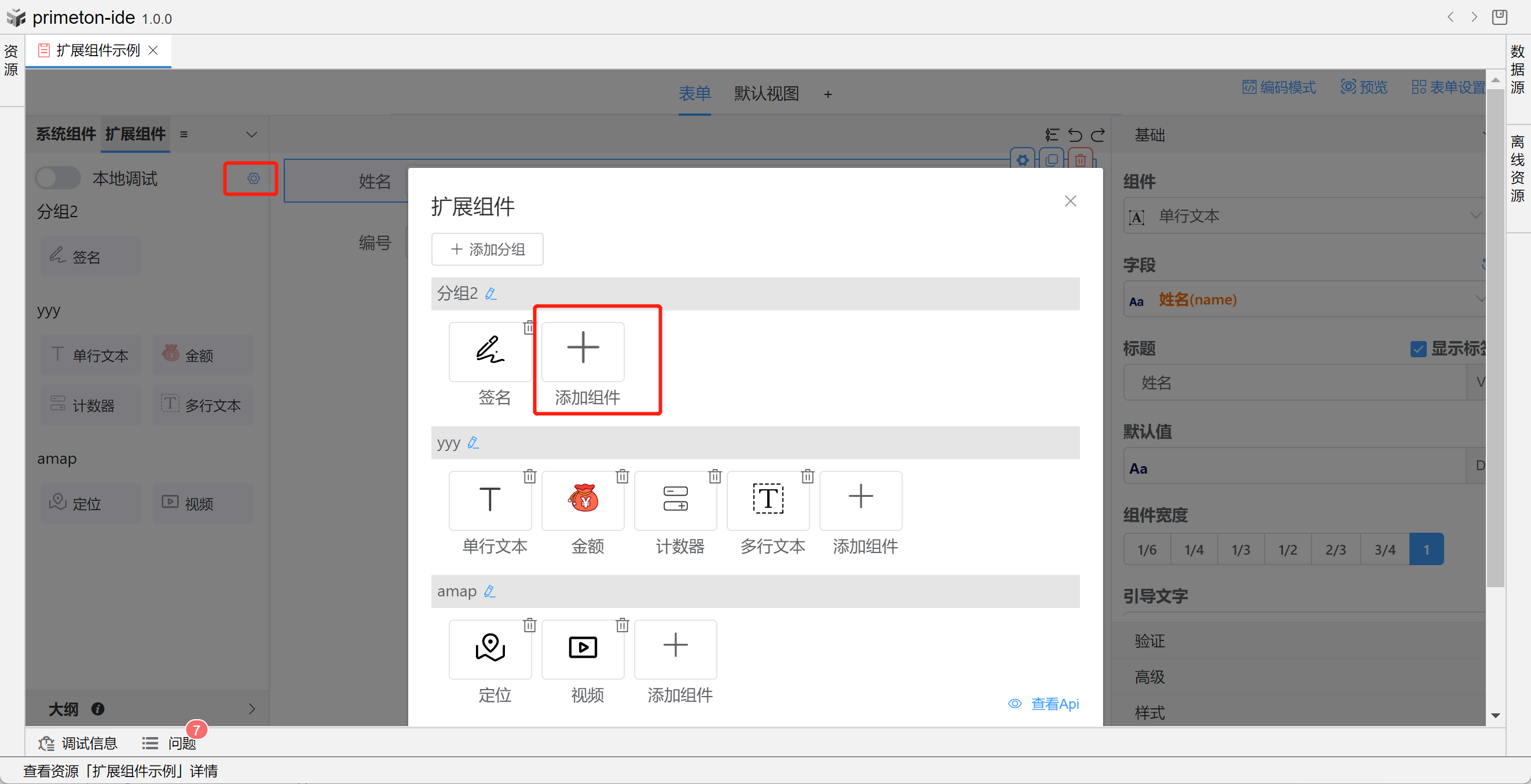Viewport: 1531px width, 784px height.
Task: Delete the 计数器 component via trash icon
Action: point(715,476)
